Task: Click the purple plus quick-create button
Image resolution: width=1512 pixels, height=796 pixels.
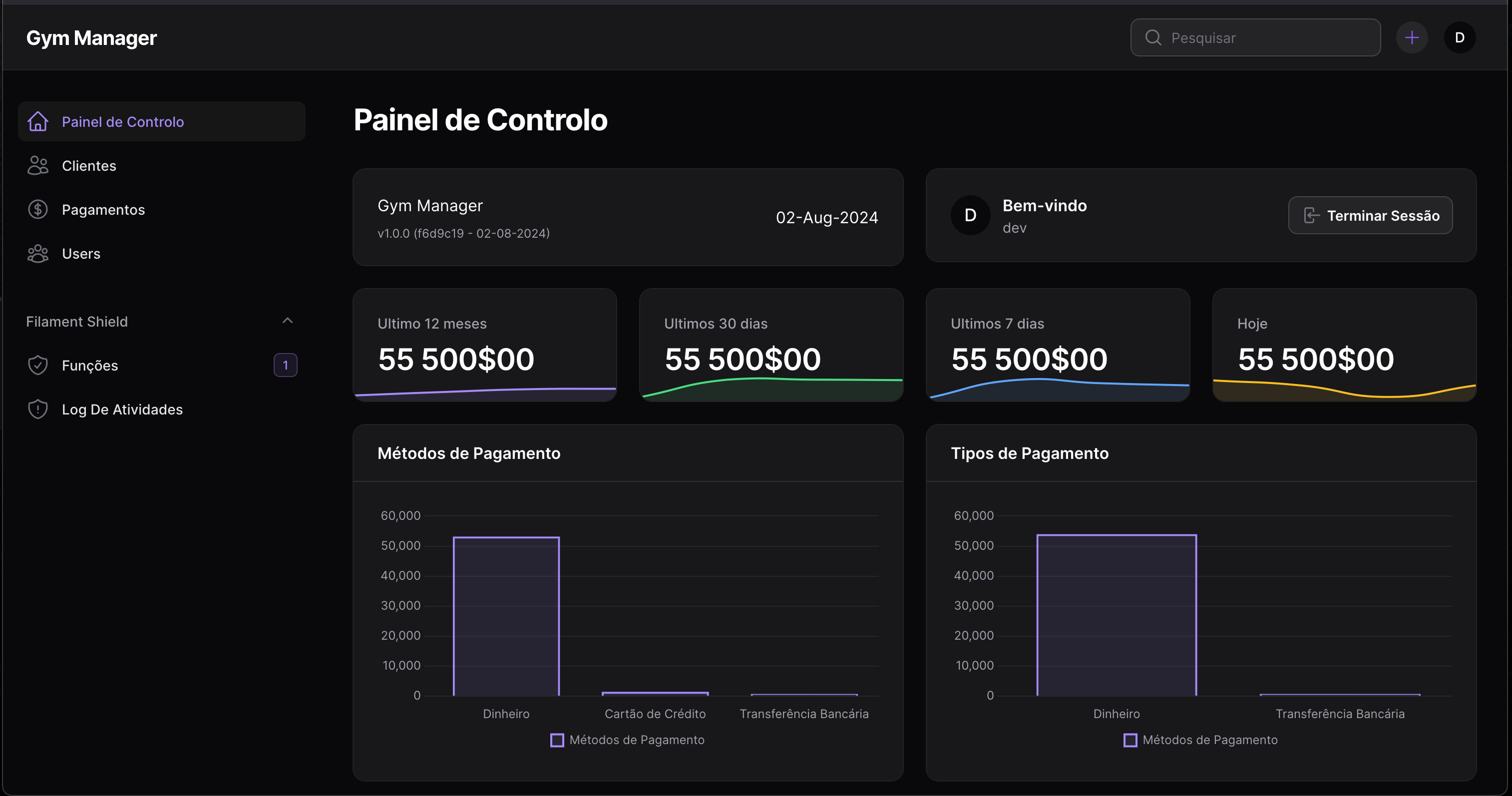Action: click(1412, 37)
